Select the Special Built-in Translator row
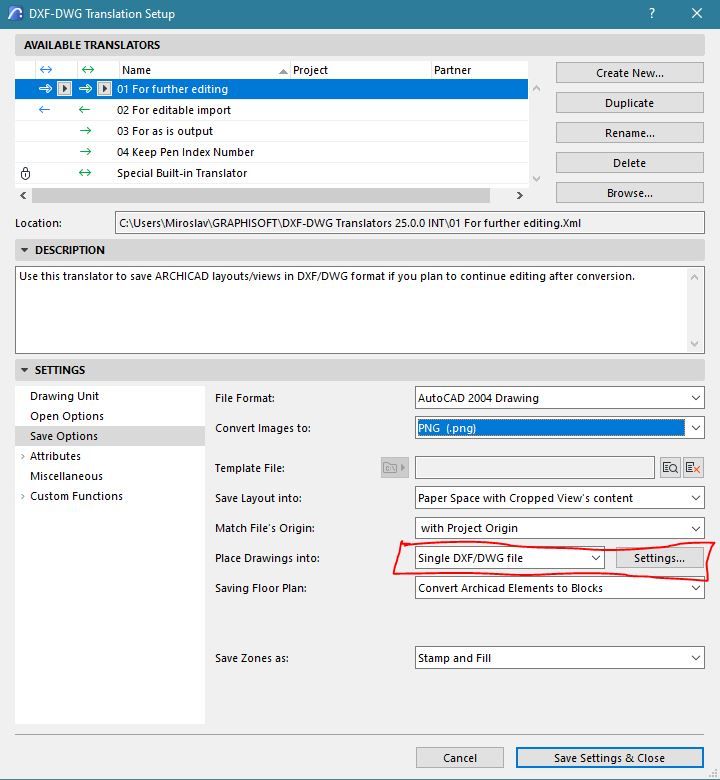 271,173
